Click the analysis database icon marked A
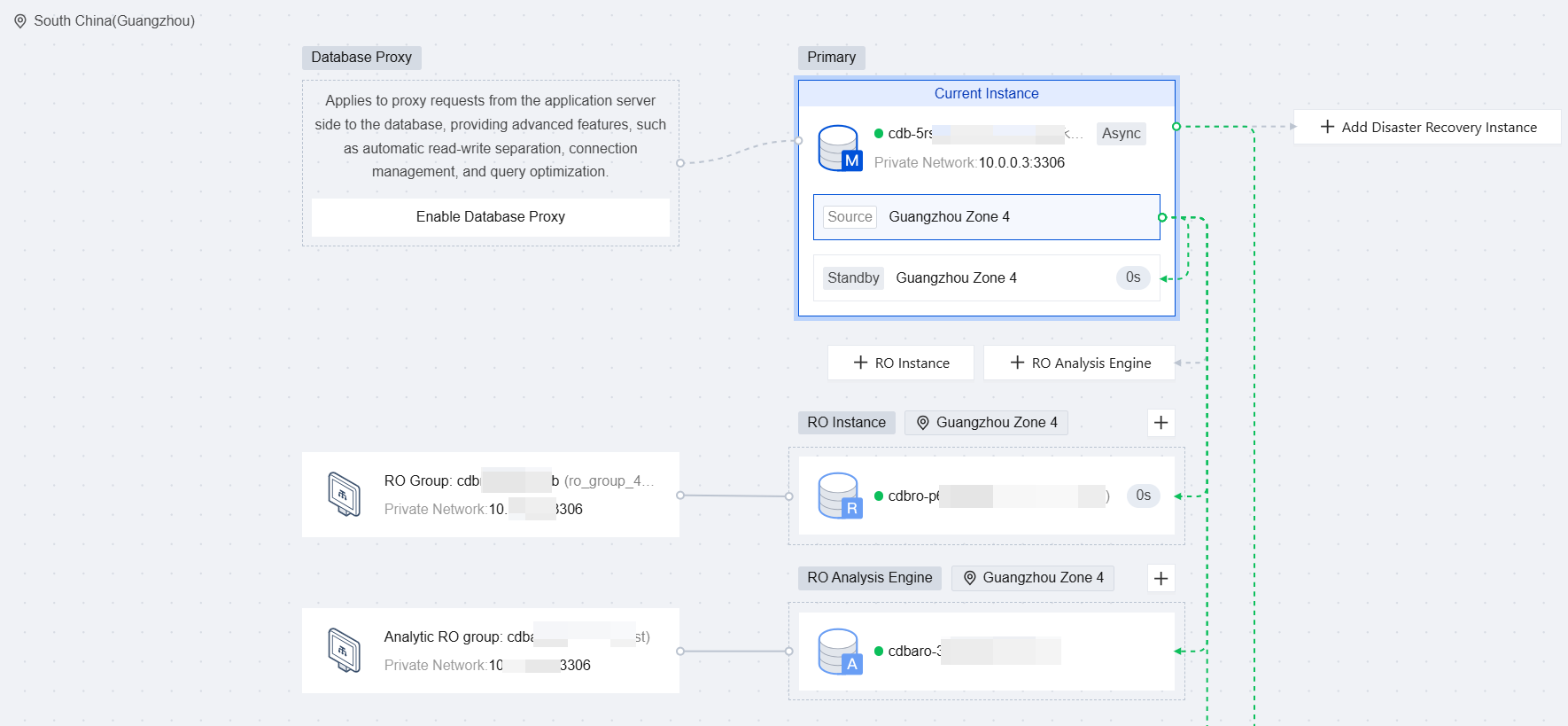The image size is (1568, 726). click(839, 652)
